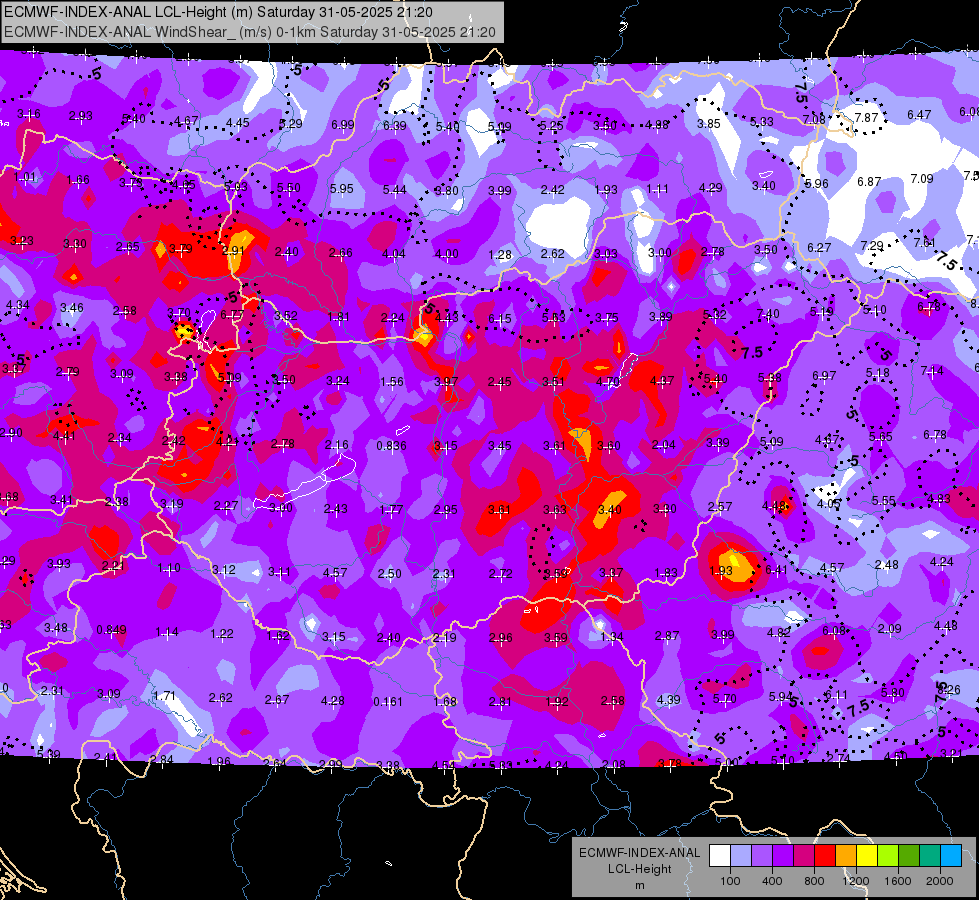Click the sky blue legend swatch

(951, 855)
